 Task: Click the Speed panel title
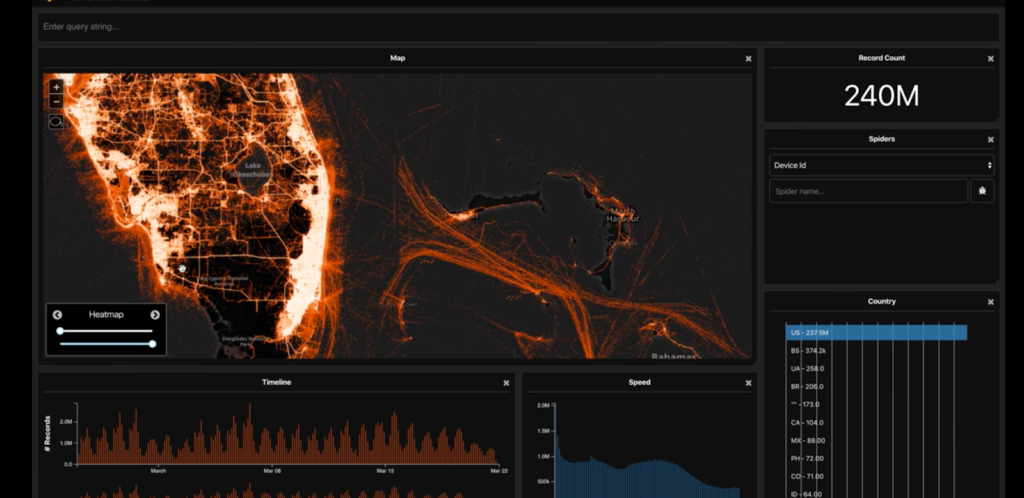point(639,382)
